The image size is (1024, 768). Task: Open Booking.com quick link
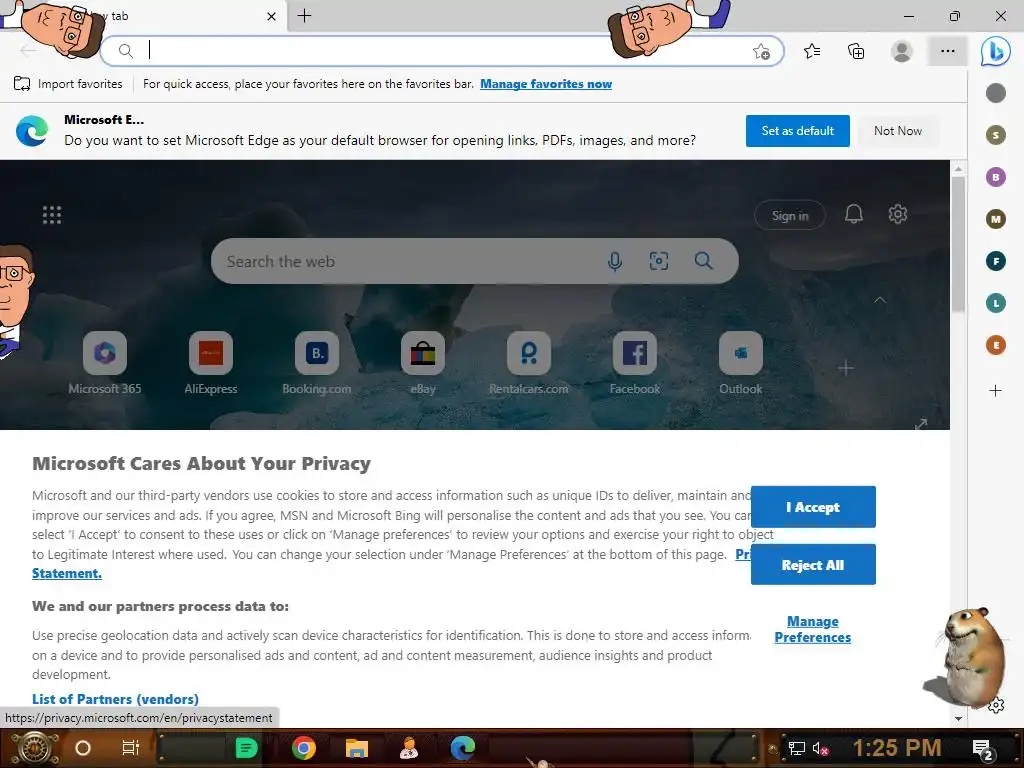tap(317, 364)
